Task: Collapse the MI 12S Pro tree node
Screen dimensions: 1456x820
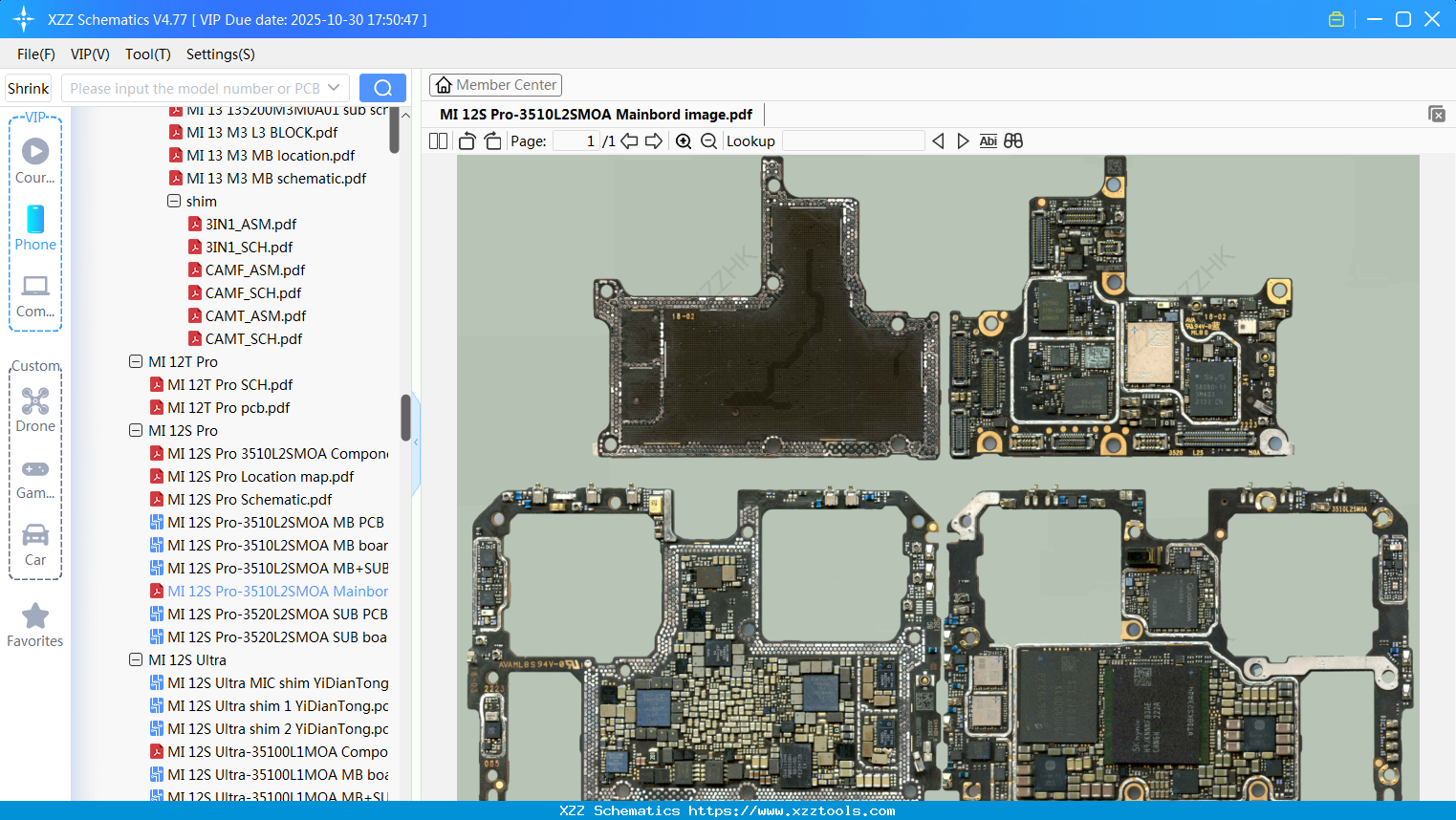Action: click(x=135, y=430)
